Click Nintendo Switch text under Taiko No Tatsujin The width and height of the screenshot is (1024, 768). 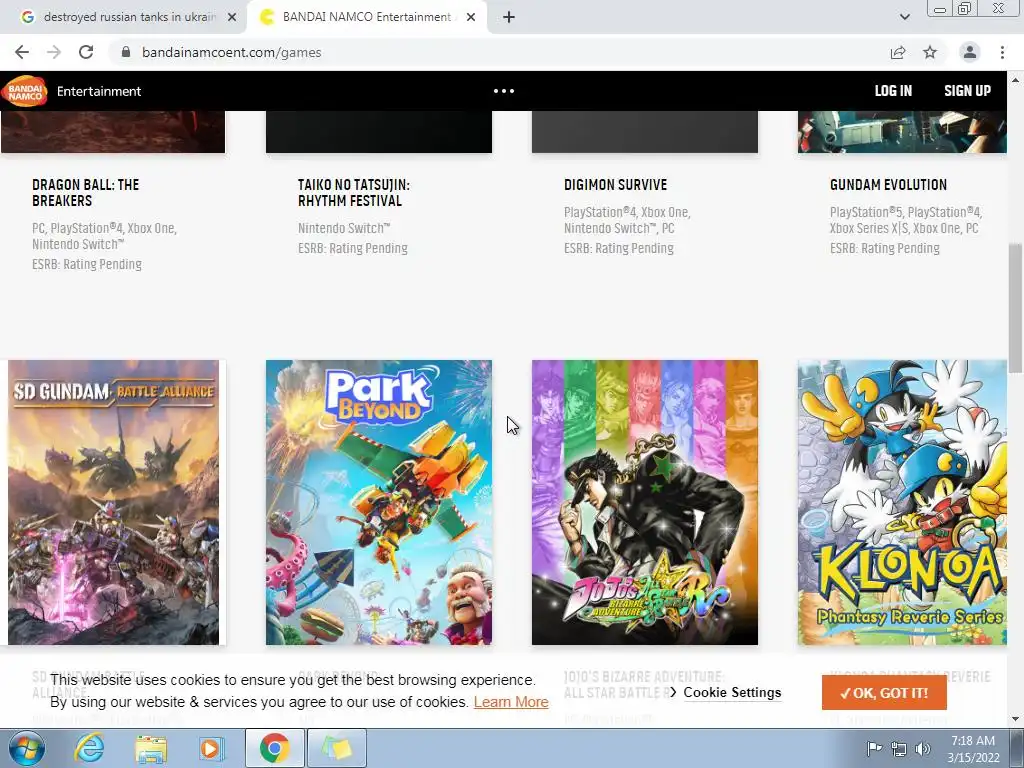(x=344, y=228)
